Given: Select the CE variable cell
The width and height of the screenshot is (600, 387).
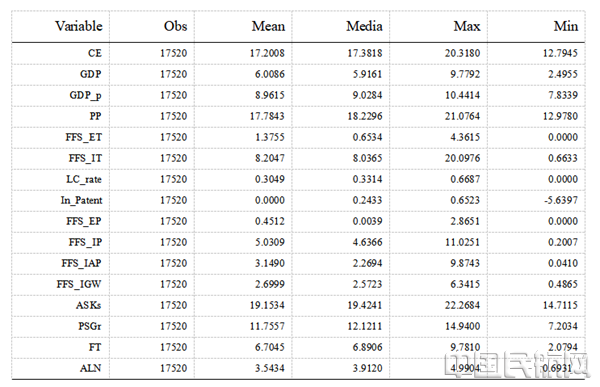Looking at the screenshot, I should (95, 53).
